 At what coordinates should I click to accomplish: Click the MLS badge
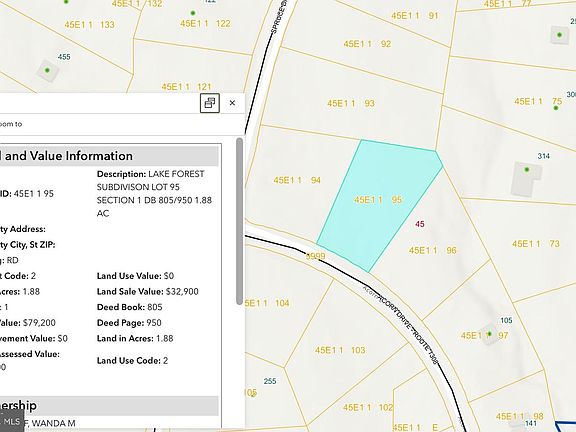pos(12,421)
